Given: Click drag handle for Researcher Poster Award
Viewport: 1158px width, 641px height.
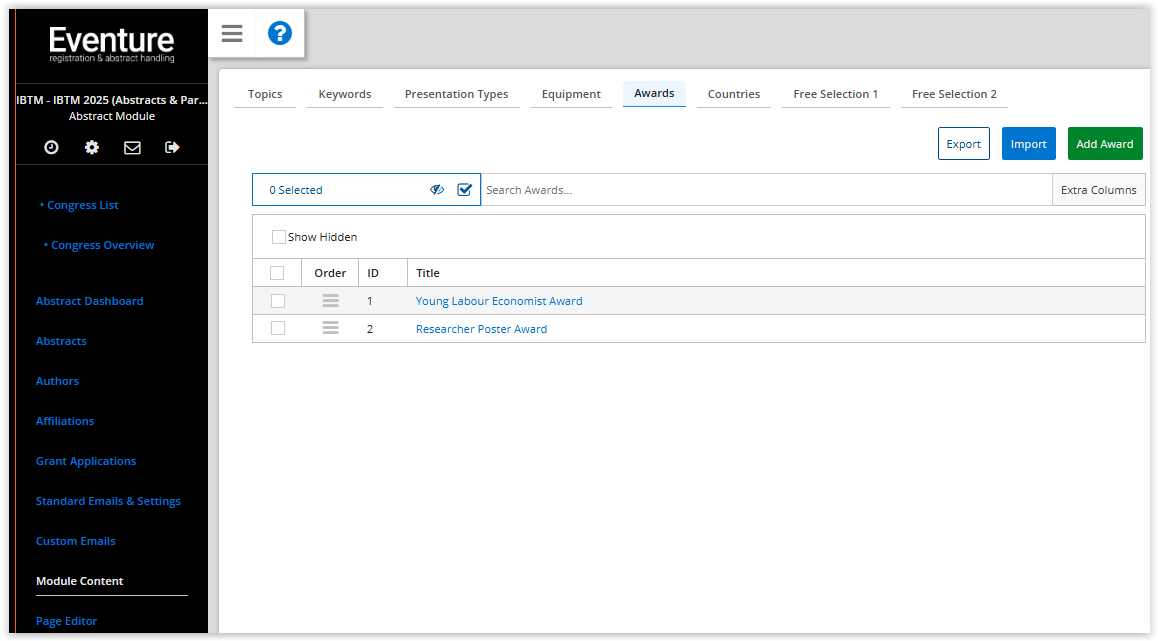Looking at the screenshot, I should pos(330,329).
